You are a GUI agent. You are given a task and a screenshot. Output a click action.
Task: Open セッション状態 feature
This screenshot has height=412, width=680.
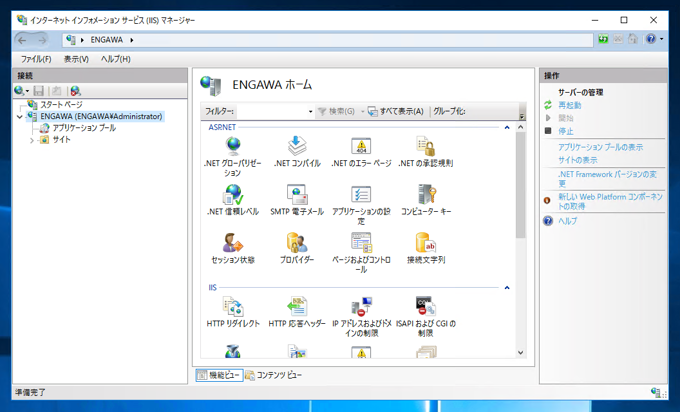click(233, 249)
